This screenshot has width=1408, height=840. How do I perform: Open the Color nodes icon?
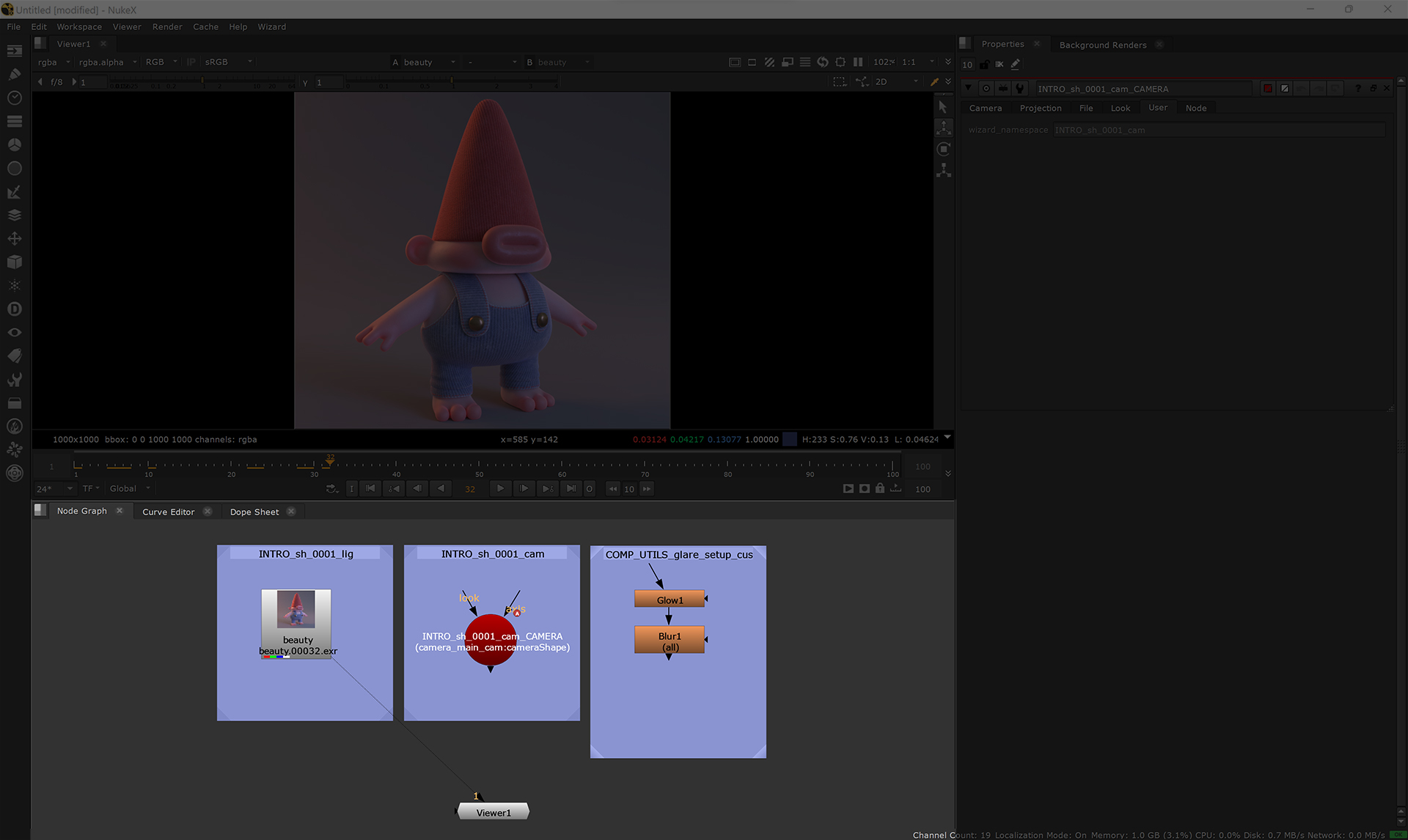pos(14,144)
